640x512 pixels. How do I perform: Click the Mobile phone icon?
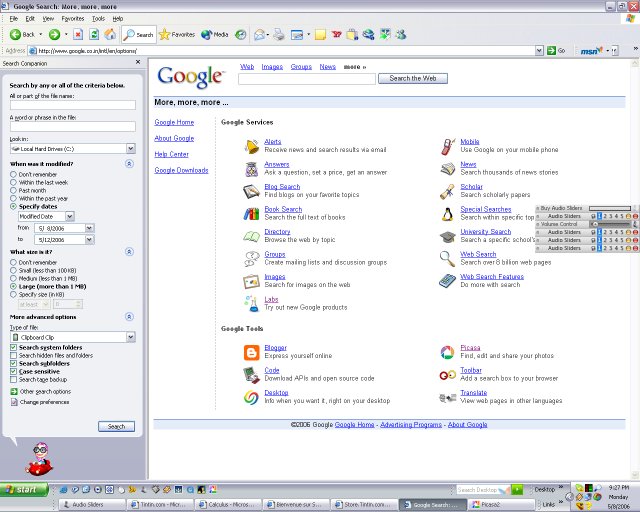(448, 146)
